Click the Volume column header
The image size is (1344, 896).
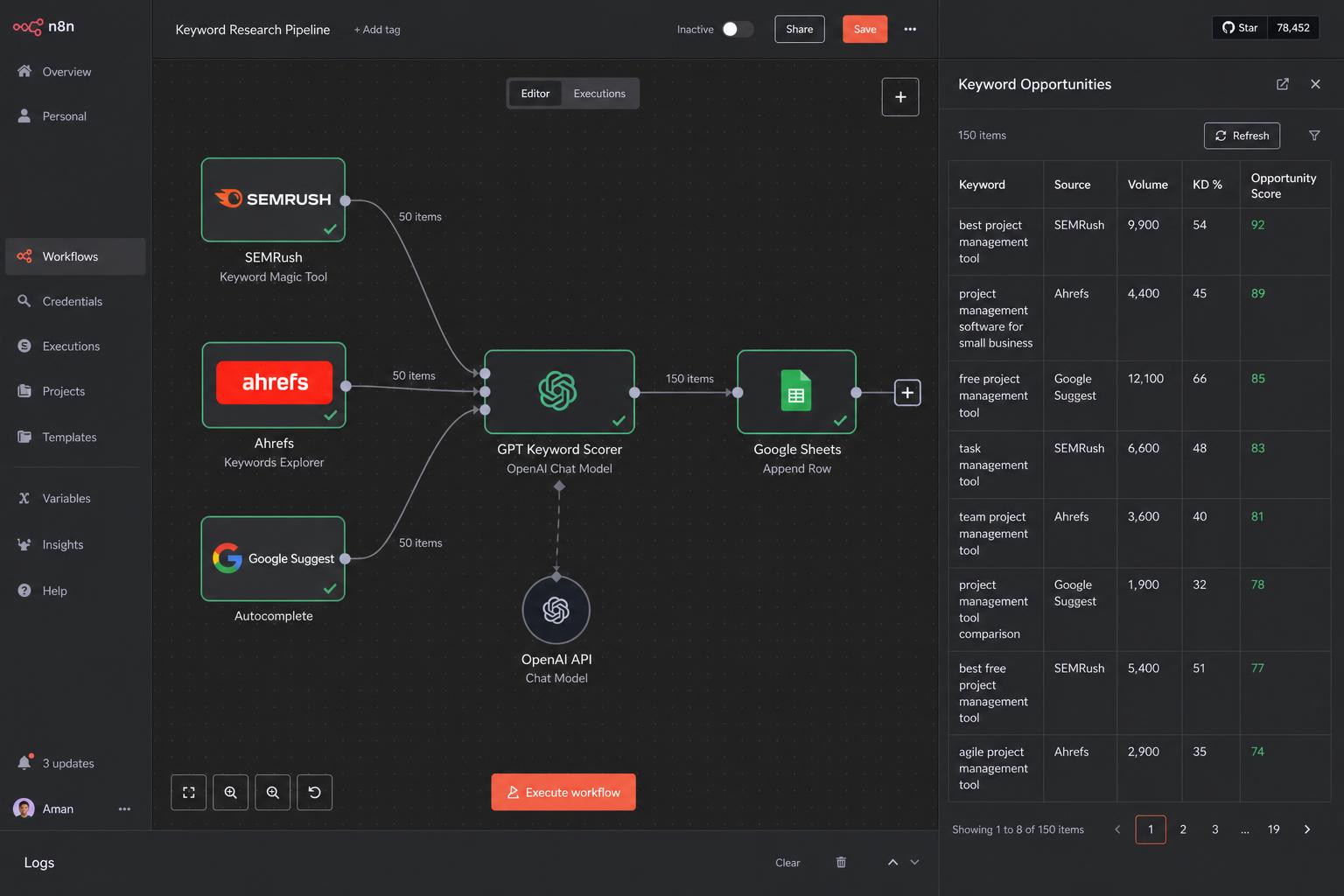[1148, 185]
